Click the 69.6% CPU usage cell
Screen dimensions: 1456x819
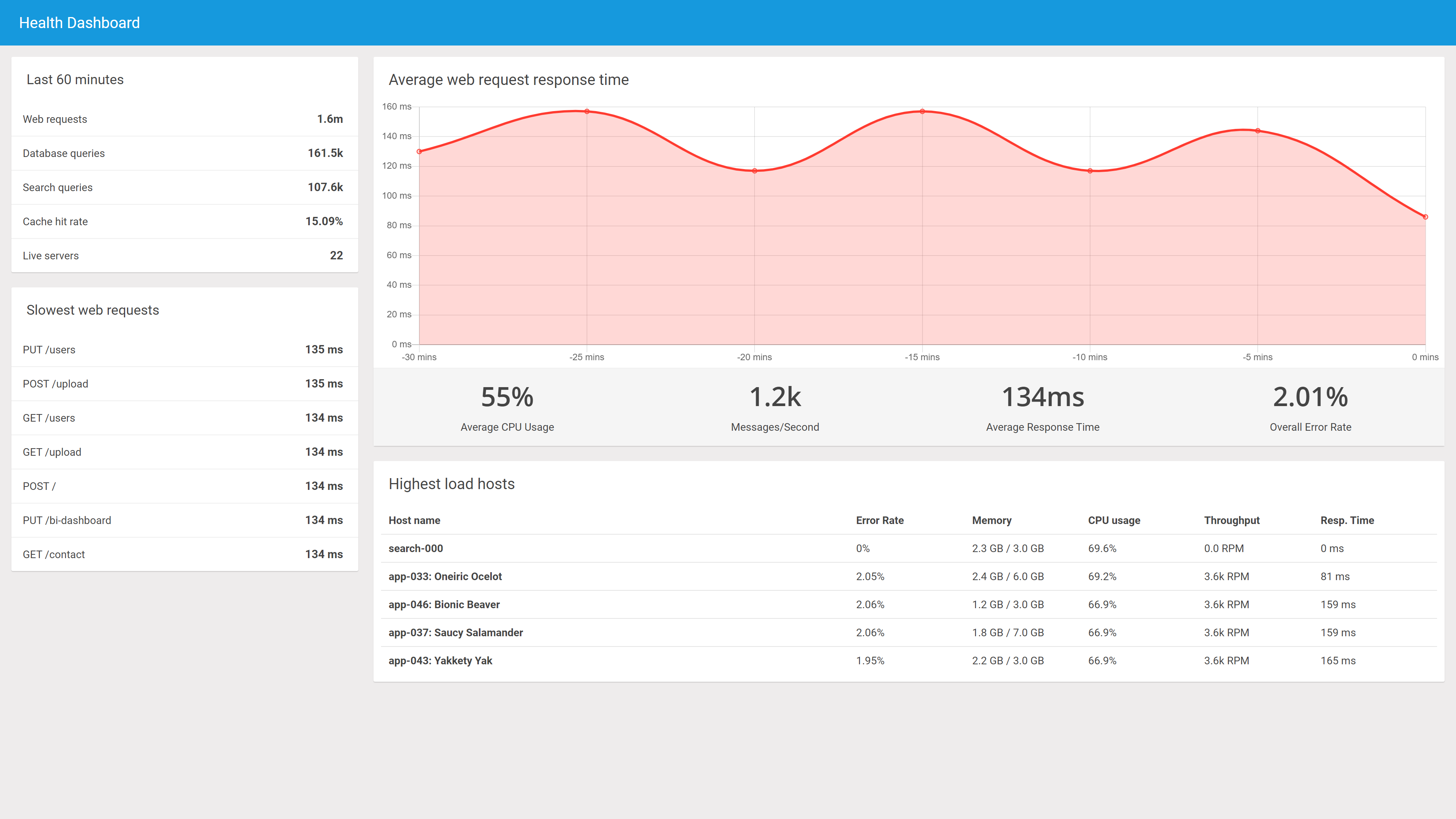click(x=1102, y=548)
